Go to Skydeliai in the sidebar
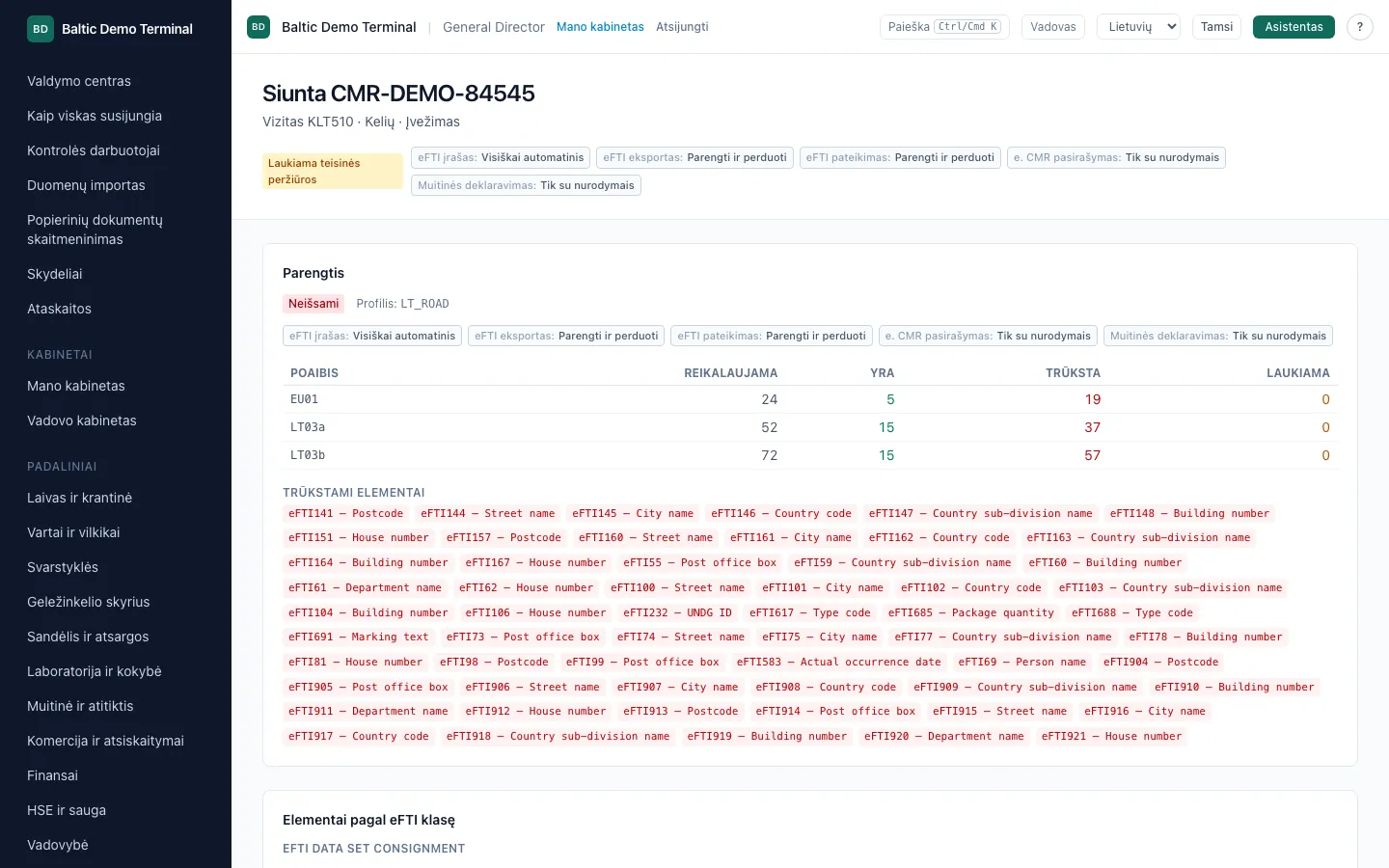 [55, 274]
